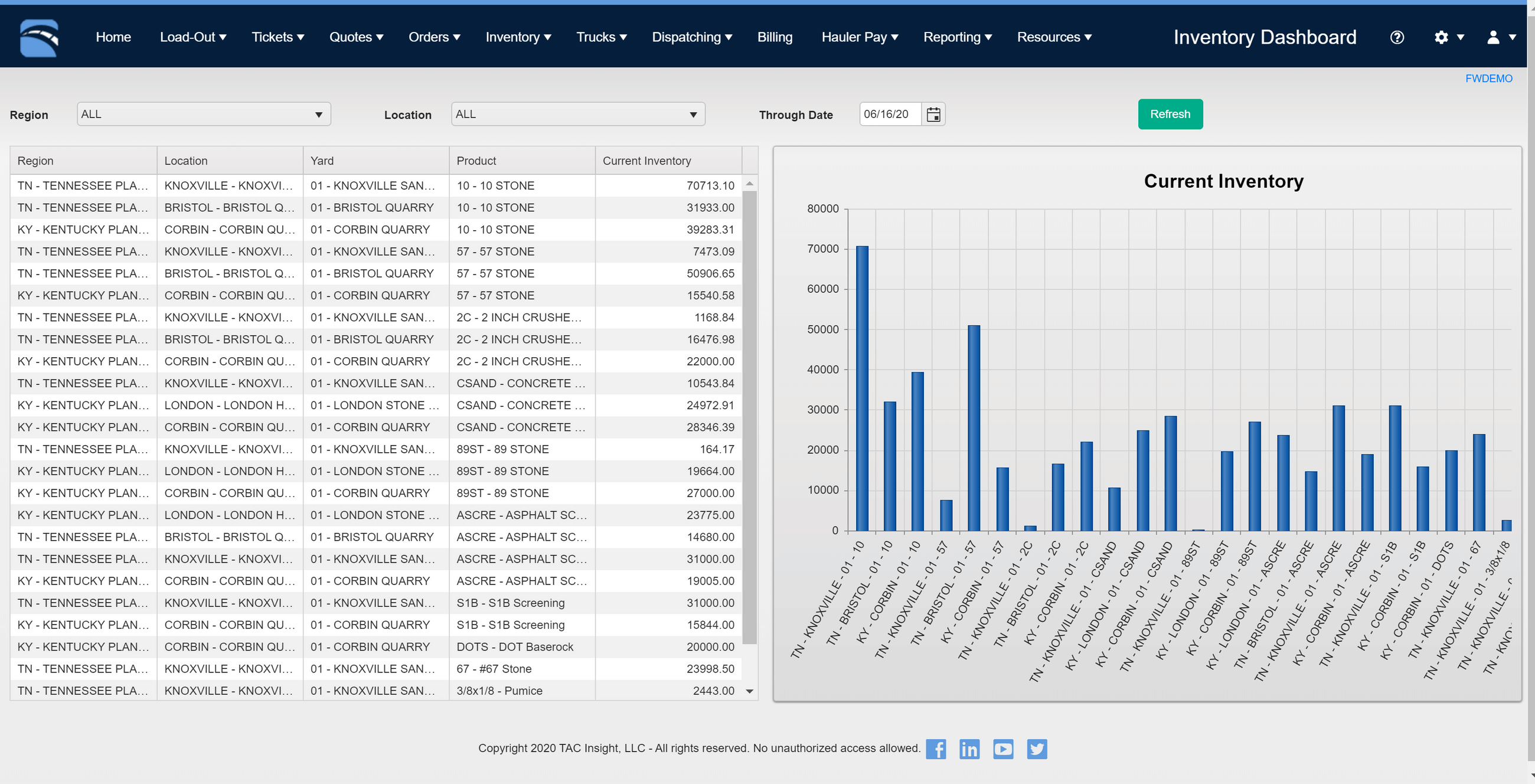Click the settings gear icon

click(x=1442, y=37)
